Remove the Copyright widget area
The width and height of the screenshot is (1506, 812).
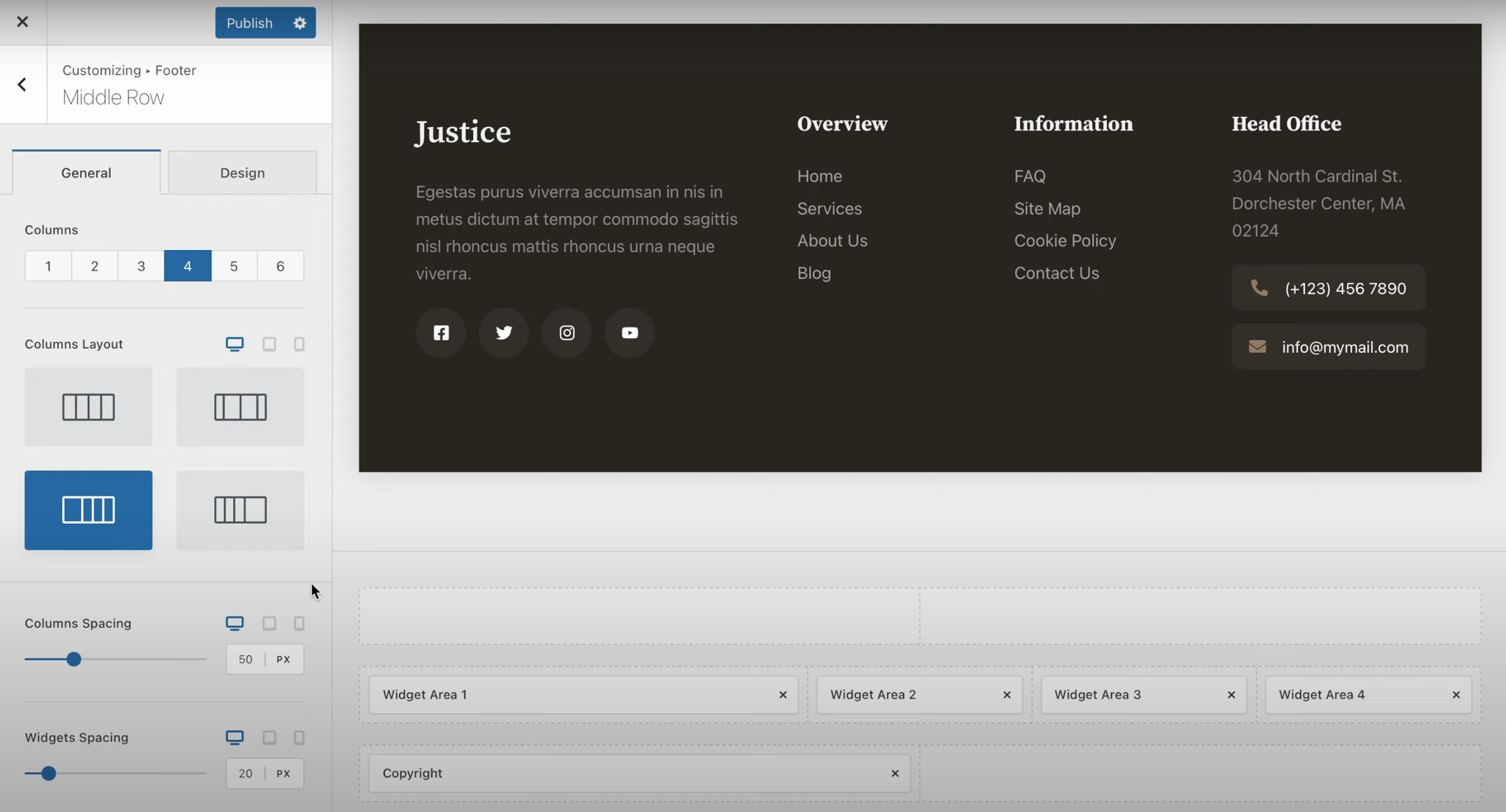tap(894, 773)
